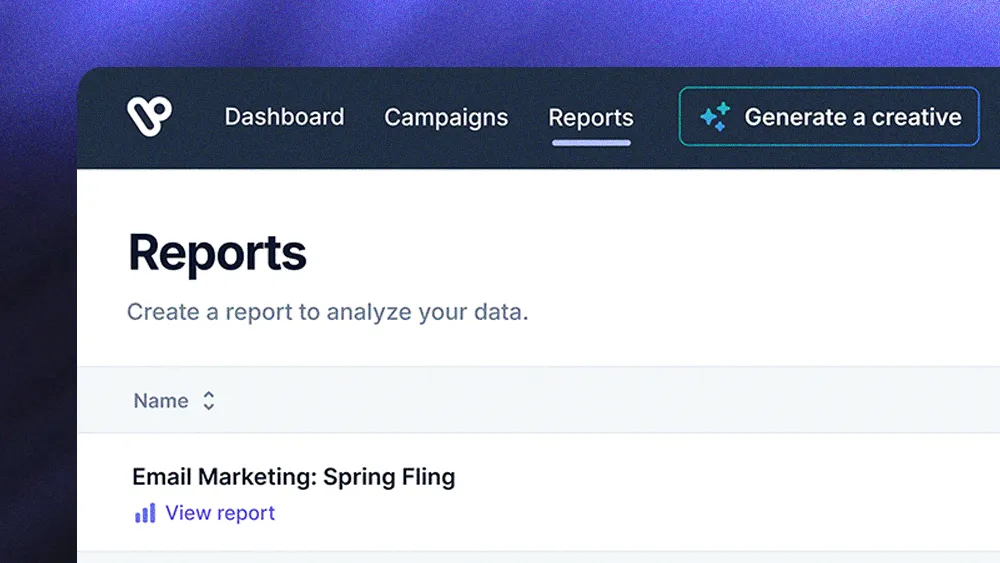Select the Reports page heading
The height and width of the screenshot is (563, 1000).
coord(217,252)
